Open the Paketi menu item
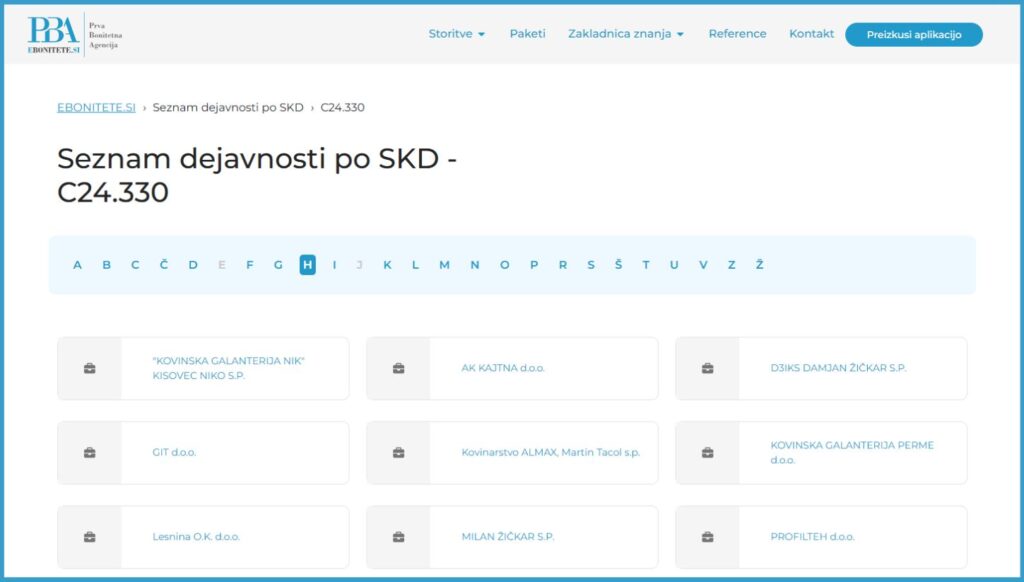 527,34
